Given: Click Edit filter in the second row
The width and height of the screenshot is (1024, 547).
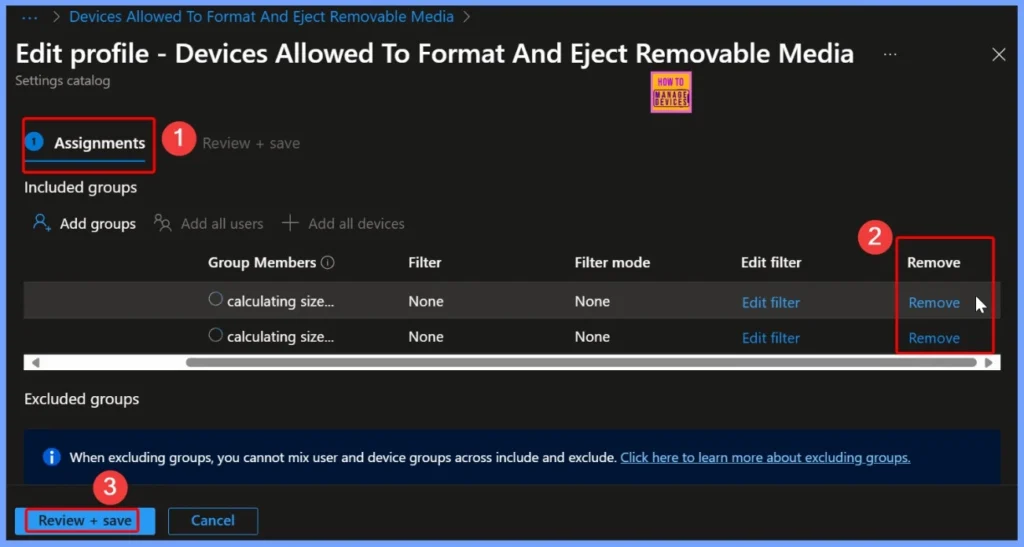Looking at the screenshot, I should (x=770, y=338).
